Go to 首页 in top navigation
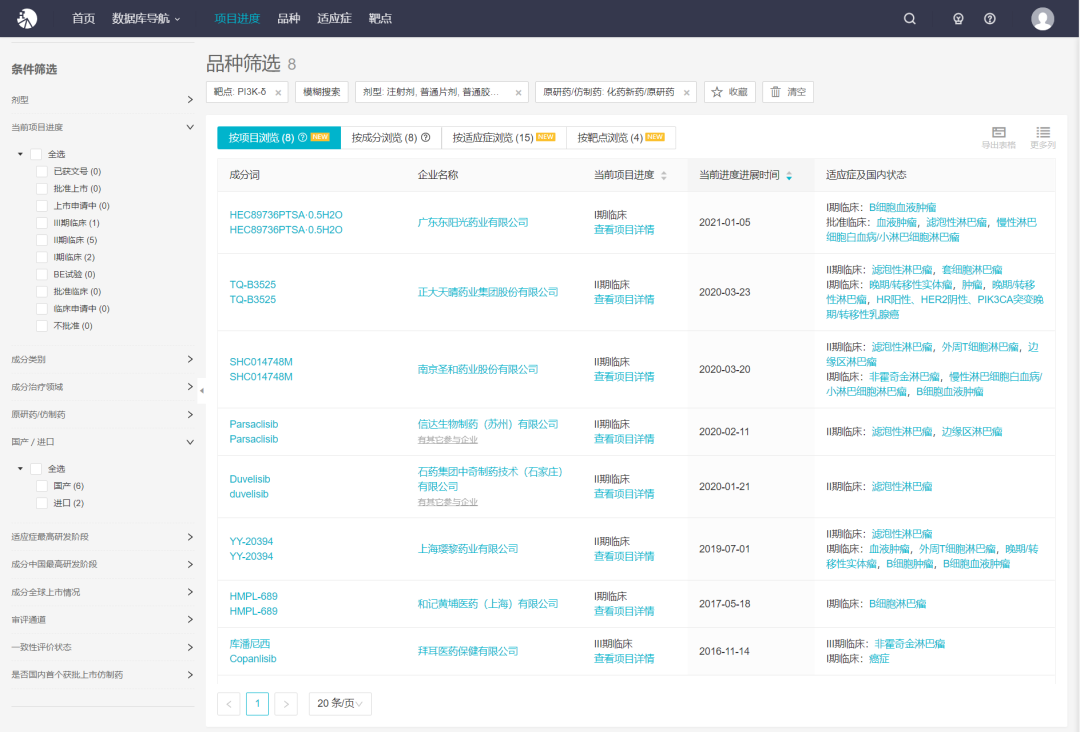1080x732 pixels. point(83,19)
